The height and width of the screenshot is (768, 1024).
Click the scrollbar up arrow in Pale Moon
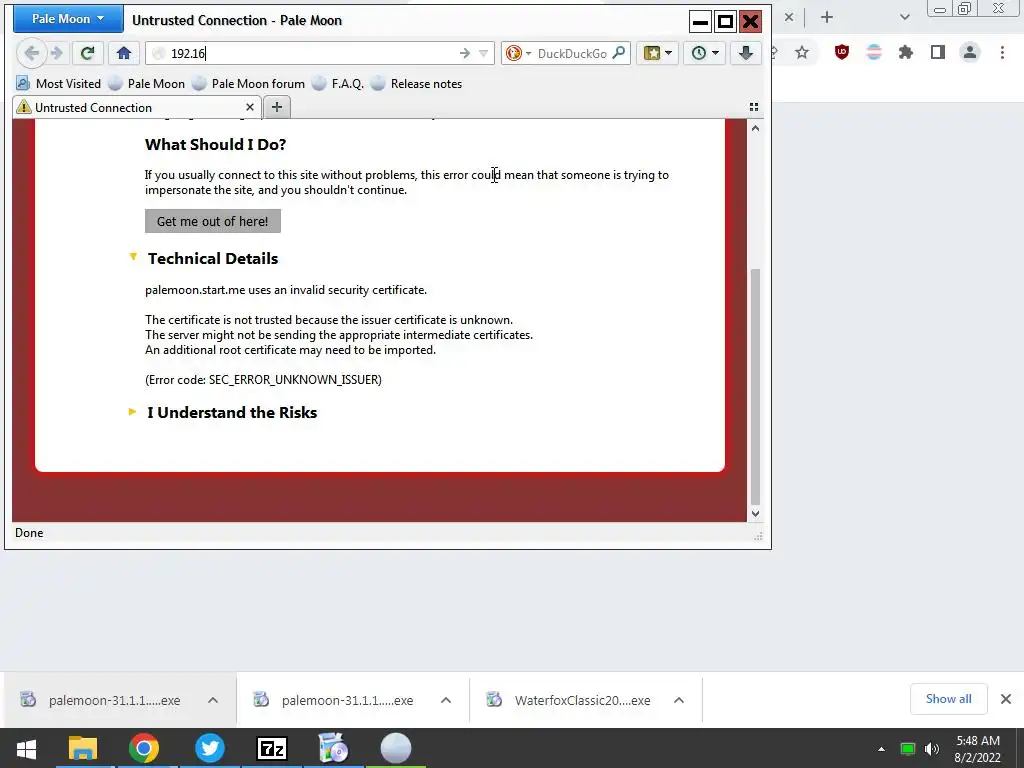click(755, 128)
